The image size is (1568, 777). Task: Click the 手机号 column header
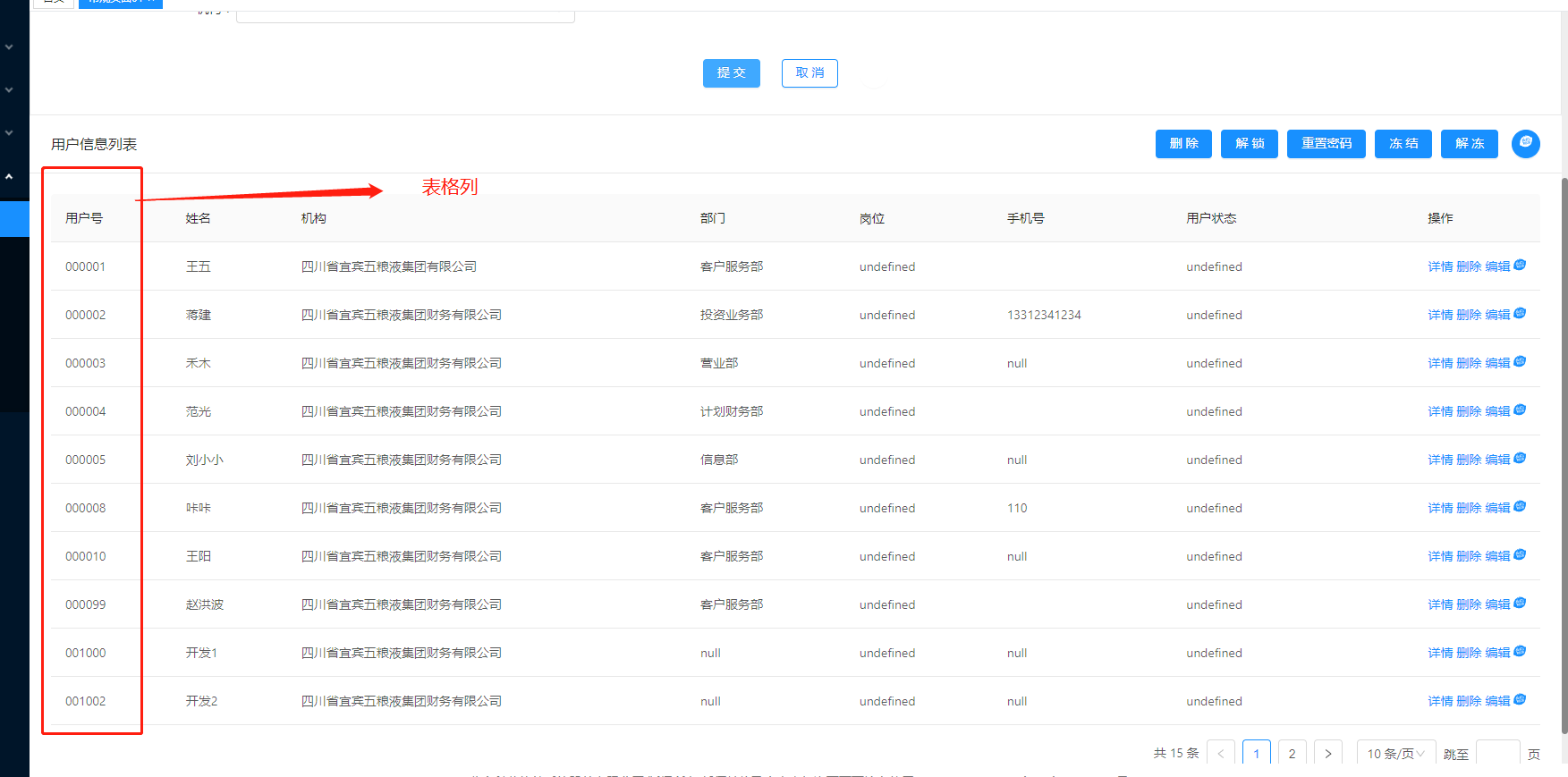(x=1026, y=218)
